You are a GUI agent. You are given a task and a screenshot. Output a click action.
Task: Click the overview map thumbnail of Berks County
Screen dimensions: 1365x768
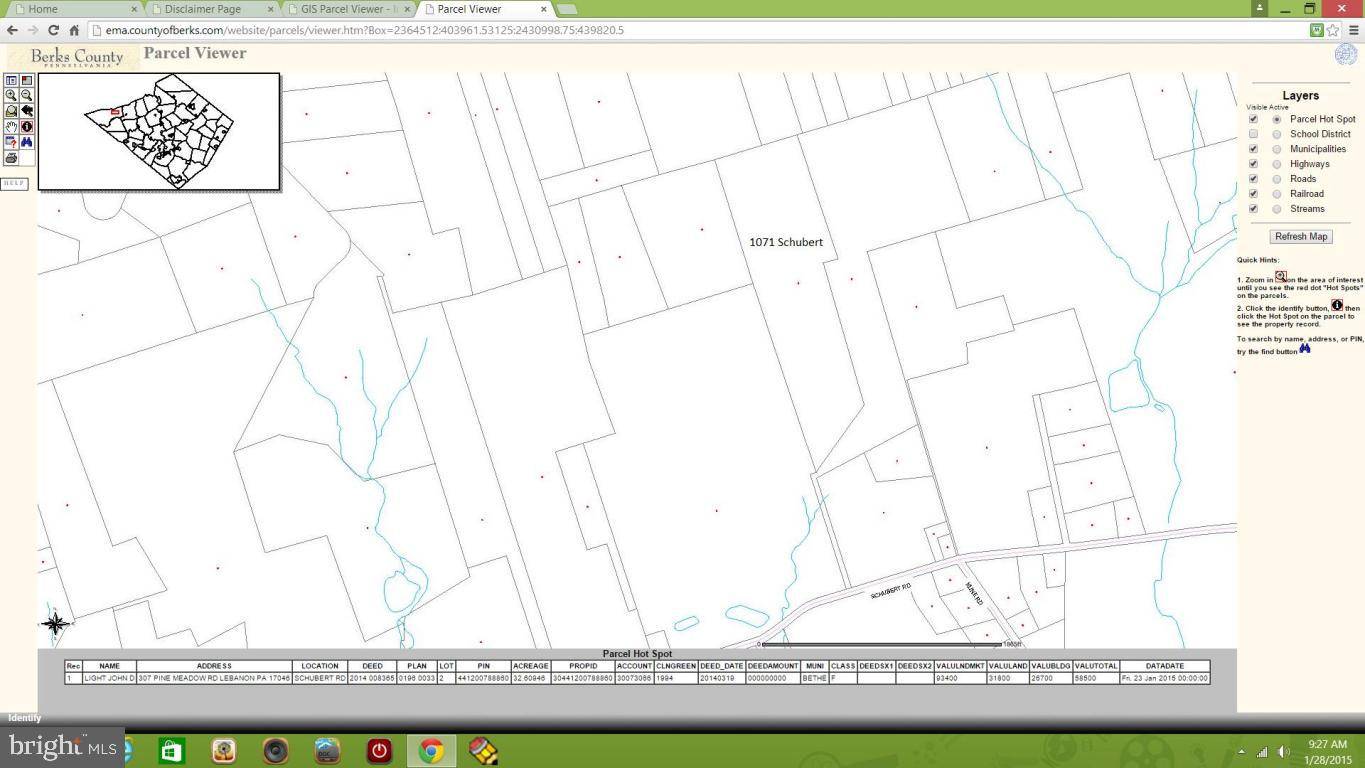click(x=159, y=131)
